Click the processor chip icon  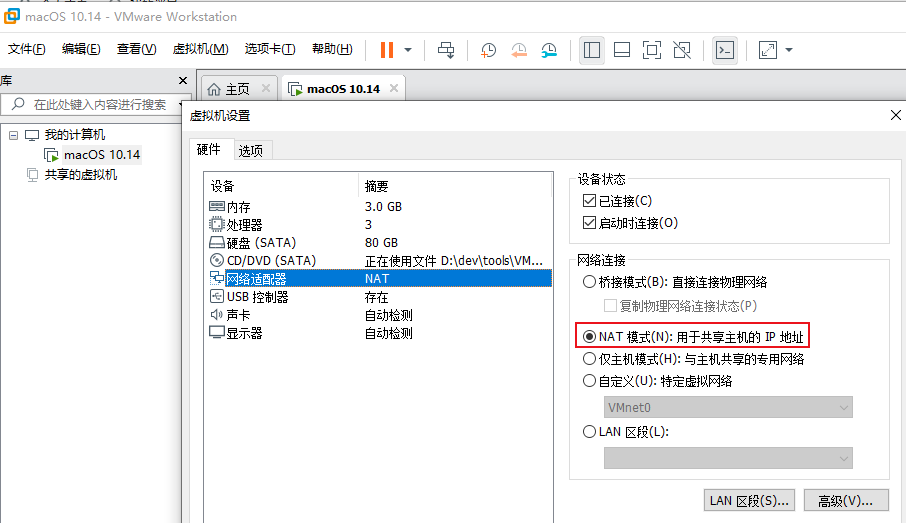point(217,224)
